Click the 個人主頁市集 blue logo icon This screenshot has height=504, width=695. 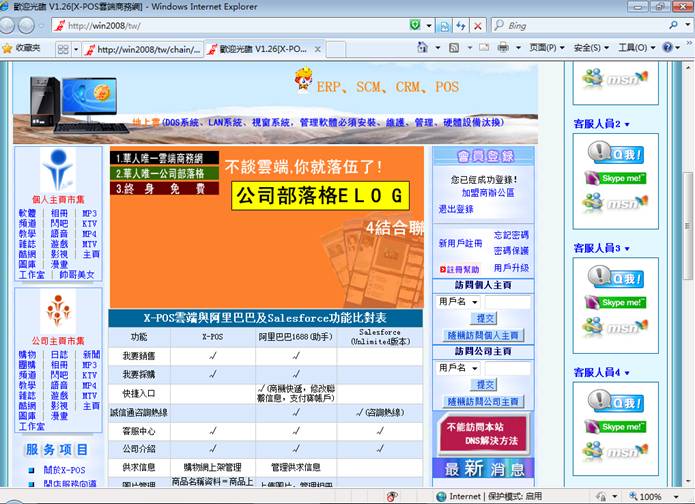pos(57,169)
